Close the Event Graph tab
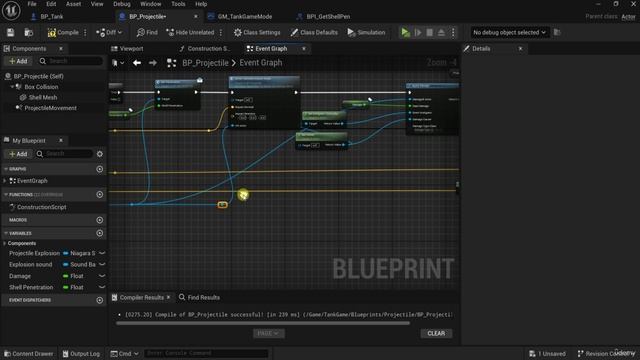This screenshot has height=360, width=640. pos(304,49)
